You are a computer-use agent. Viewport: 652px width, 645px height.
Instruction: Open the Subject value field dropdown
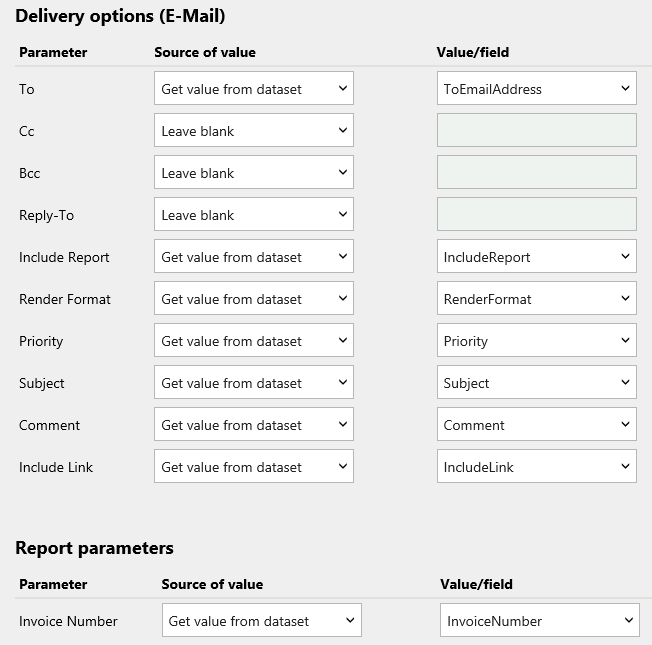point(536,383)
